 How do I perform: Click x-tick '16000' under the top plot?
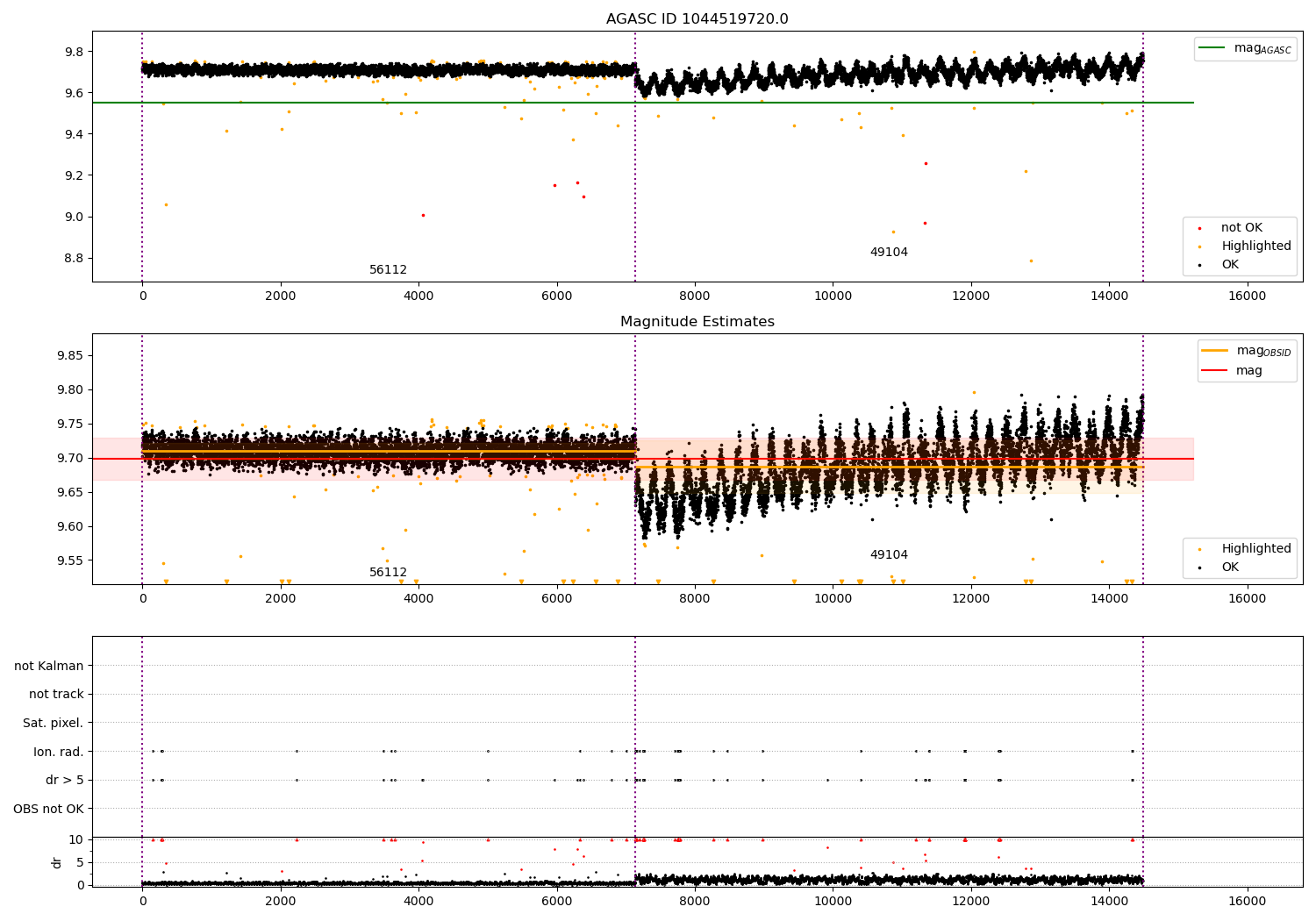tap(1247, 296)
